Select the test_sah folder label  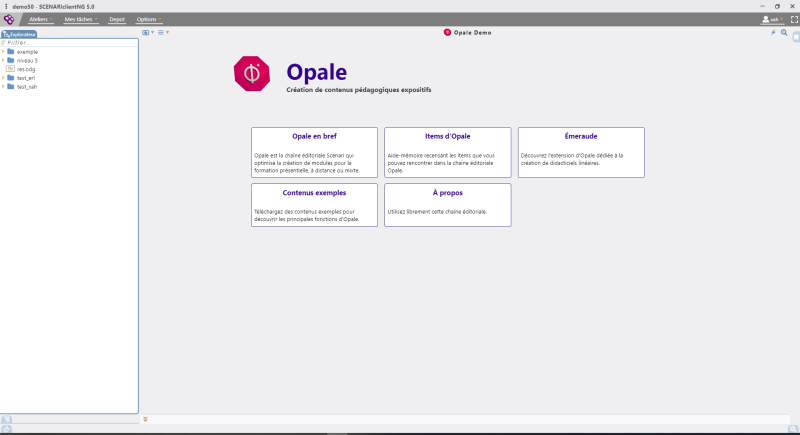pos(27,87)
